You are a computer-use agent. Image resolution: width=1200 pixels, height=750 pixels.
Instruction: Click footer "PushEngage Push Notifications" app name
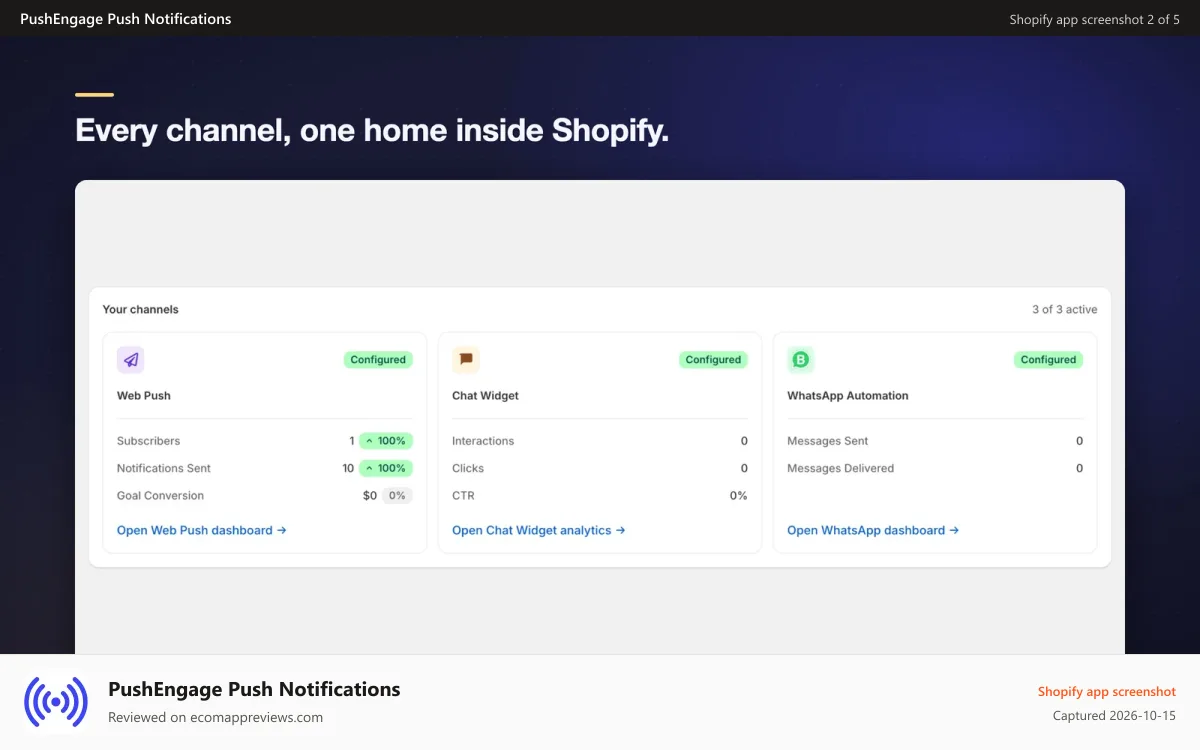254,689
